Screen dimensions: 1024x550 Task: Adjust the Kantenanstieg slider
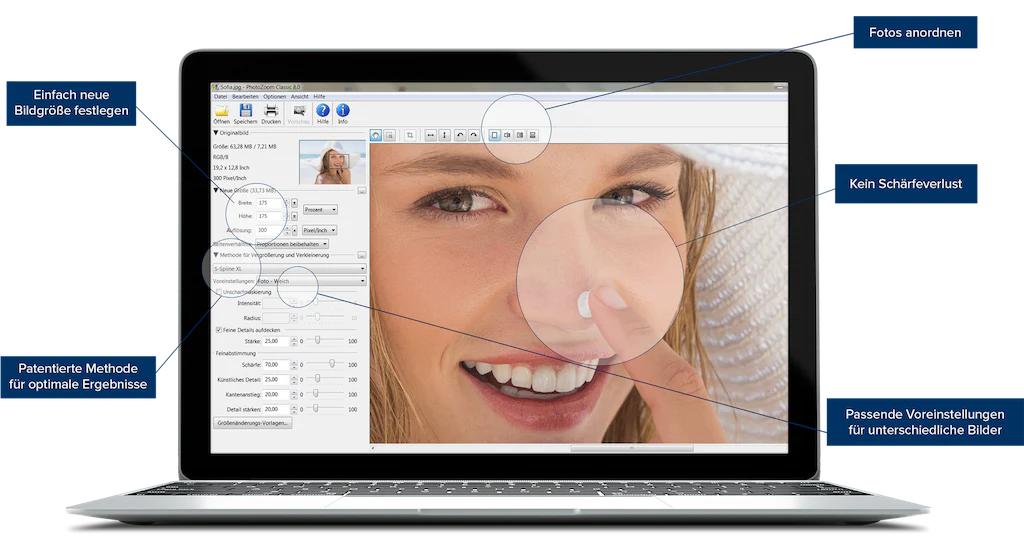315,394
